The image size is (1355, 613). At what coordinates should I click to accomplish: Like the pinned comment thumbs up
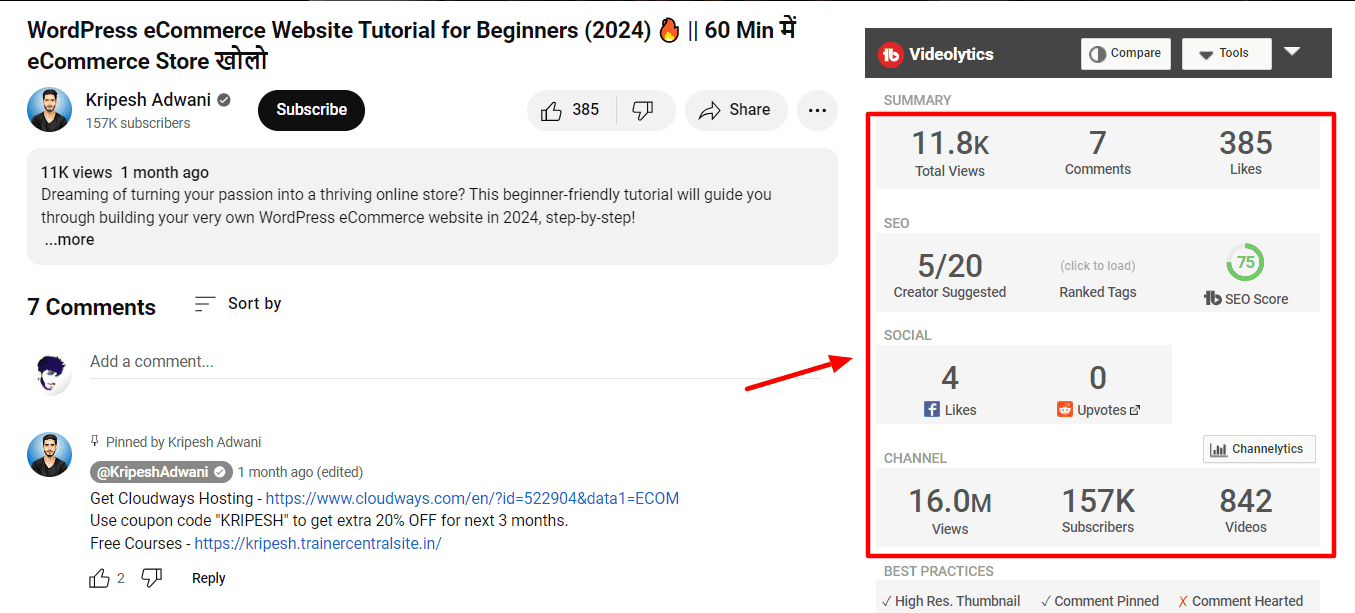[99, 578]
